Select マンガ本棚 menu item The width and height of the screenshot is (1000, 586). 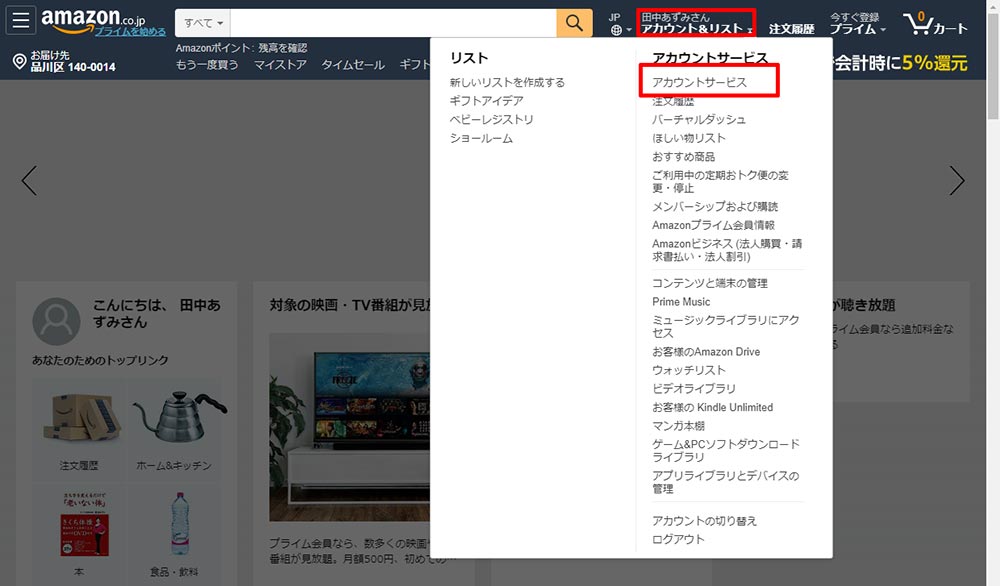pos(678,425)
